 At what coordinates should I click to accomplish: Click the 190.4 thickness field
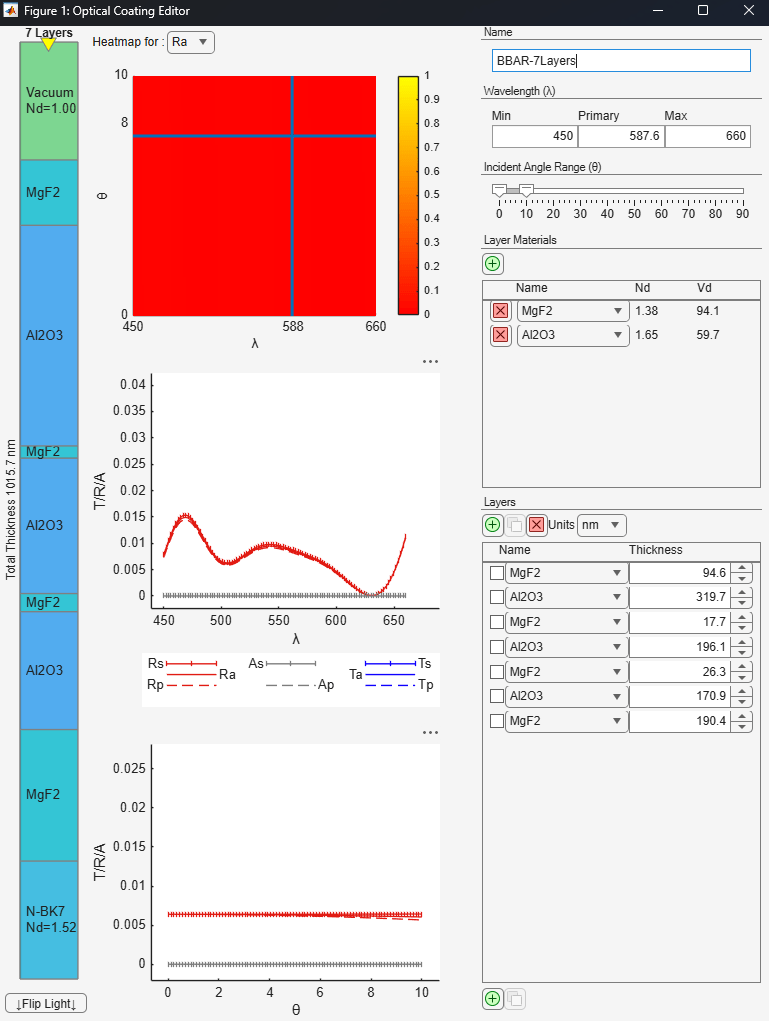click(680, 721)
